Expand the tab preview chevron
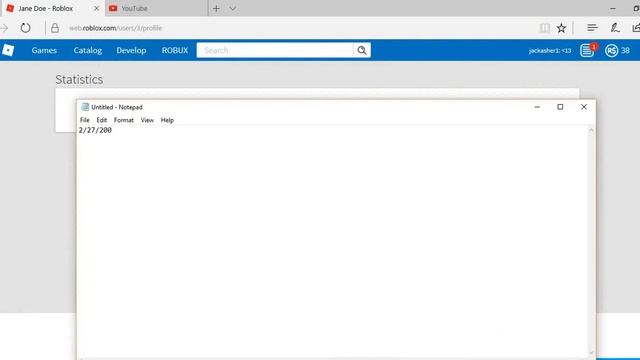This screenshot has height=360, width=640. tap(232, 8)
